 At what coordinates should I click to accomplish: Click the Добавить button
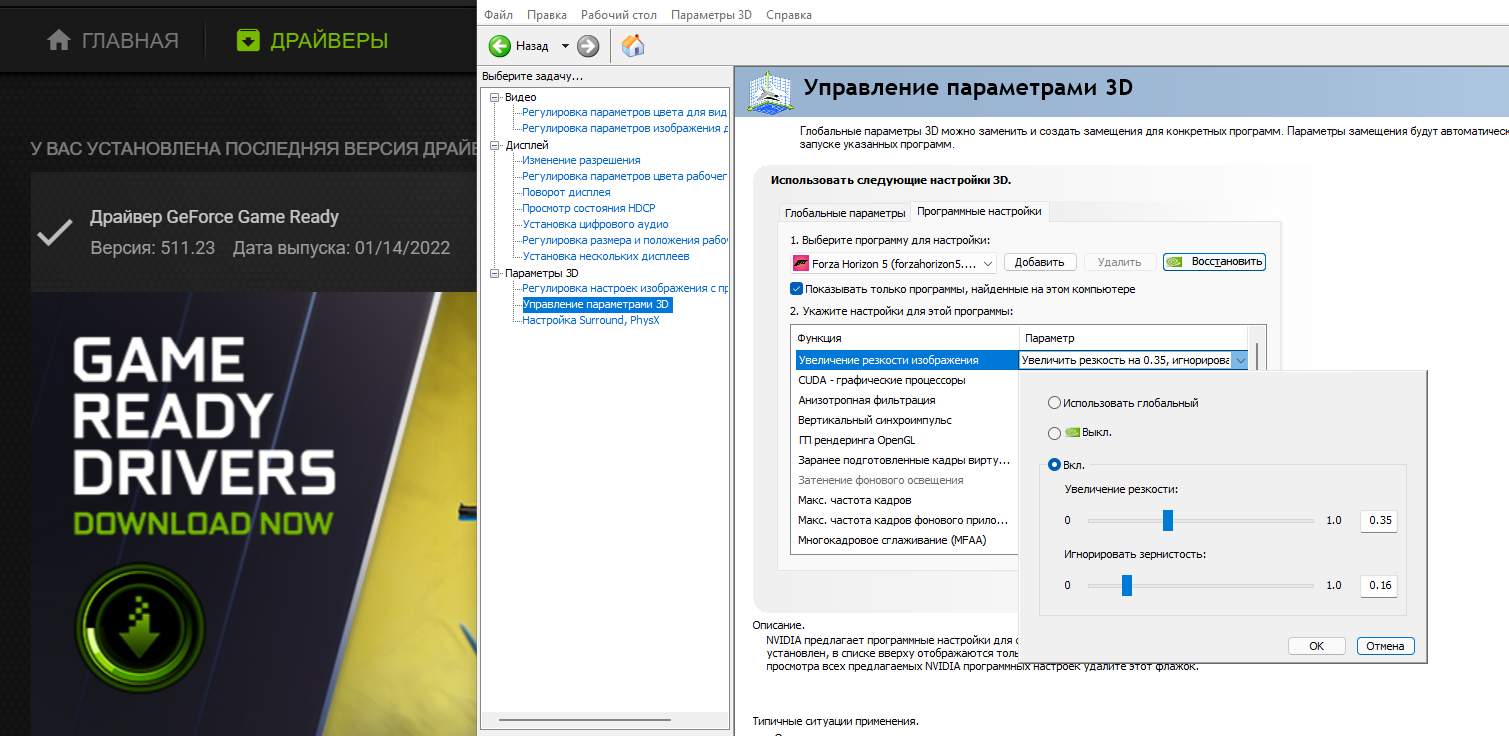pos(1040,262)
